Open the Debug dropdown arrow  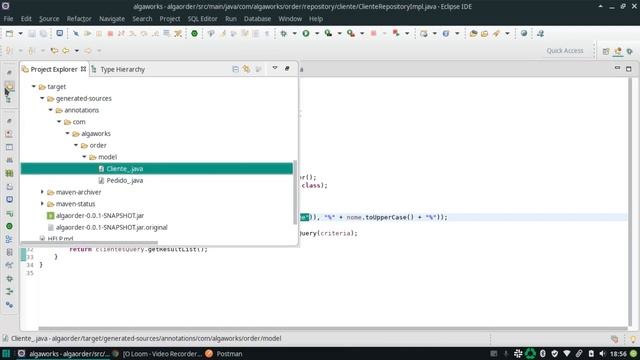[x=294, y=33]
